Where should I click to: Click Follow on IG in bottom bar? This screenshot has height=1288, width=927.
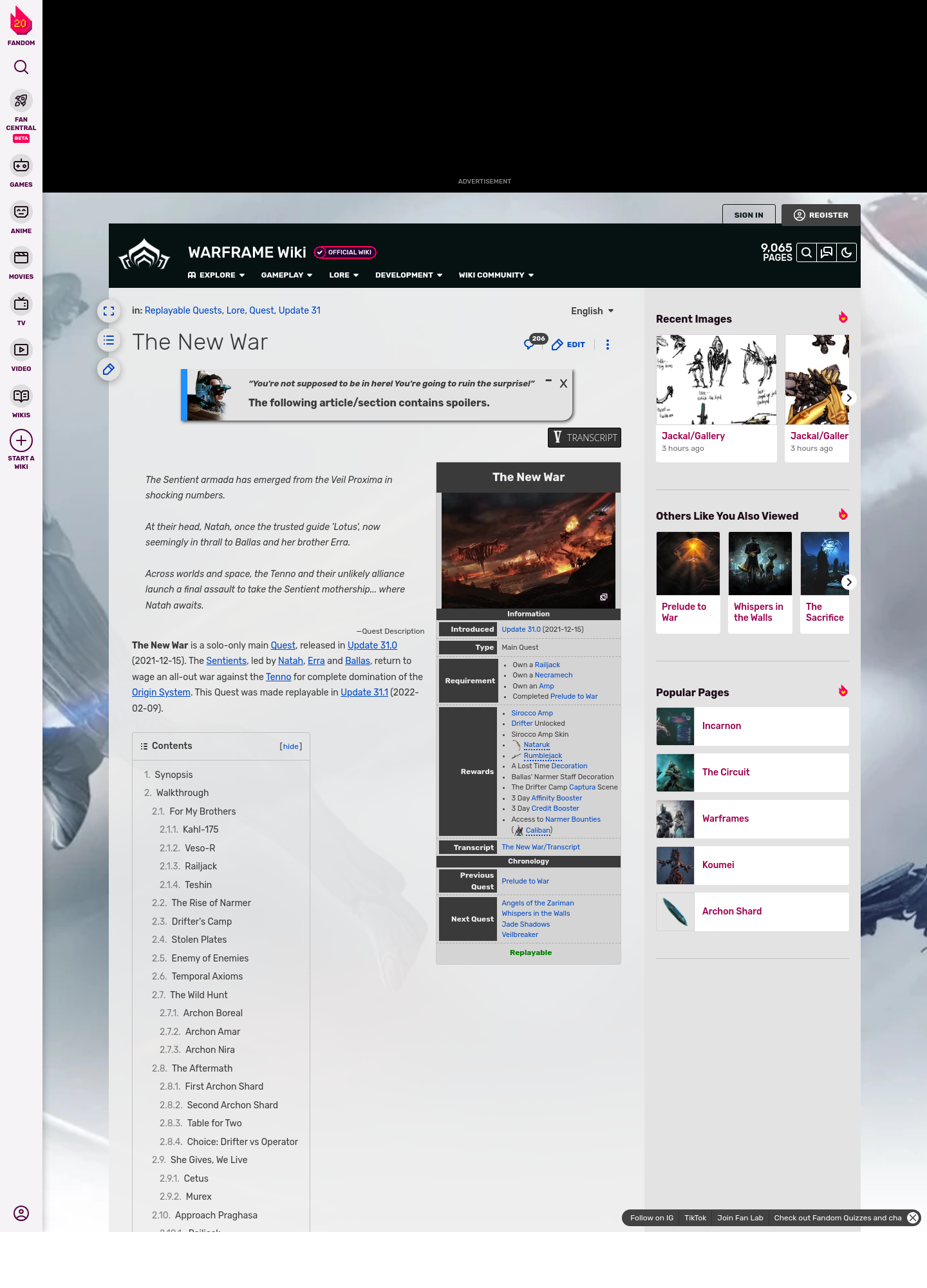(x=651, y=1218)
